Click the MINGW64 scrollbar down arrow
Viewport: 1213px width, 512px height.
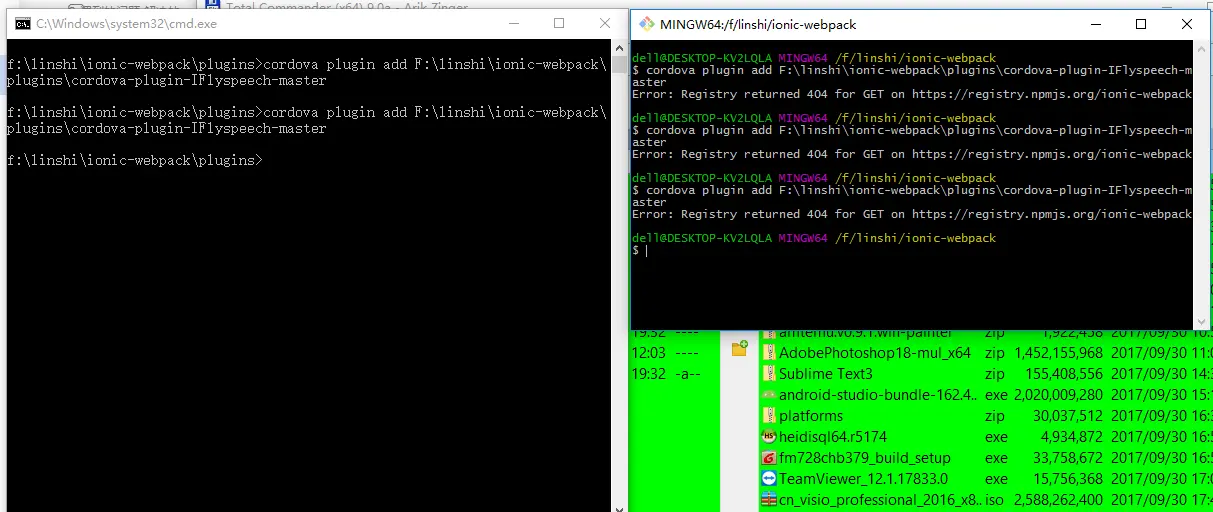tap(1201, 322)
